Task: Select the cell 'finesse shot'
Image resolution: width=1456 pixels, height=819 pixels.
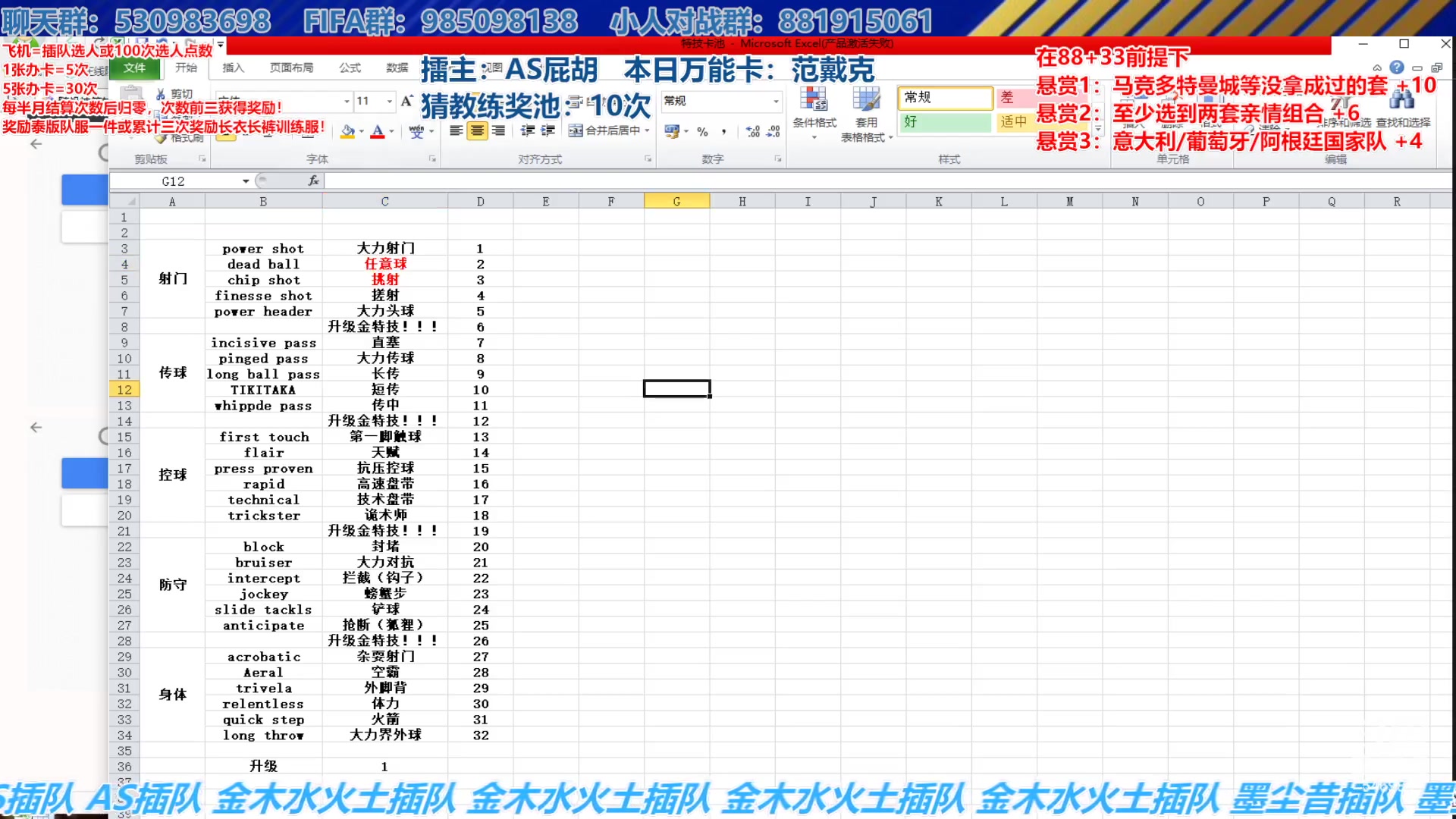Action: click(263, 296)
